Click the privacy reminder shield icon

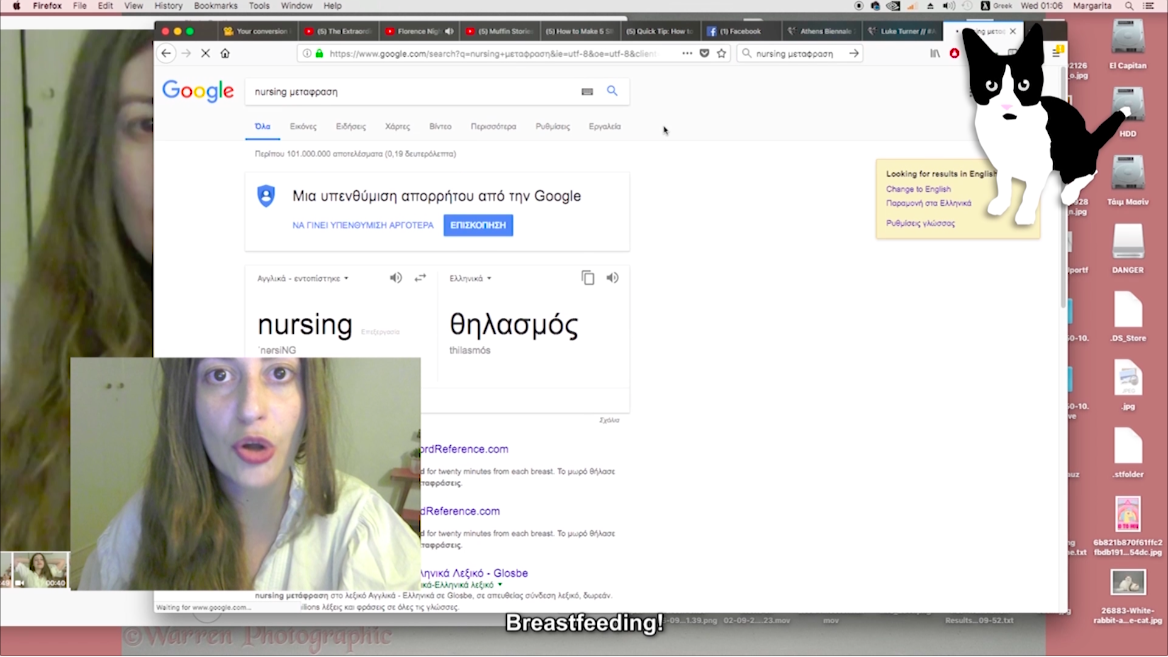(266, 196)
